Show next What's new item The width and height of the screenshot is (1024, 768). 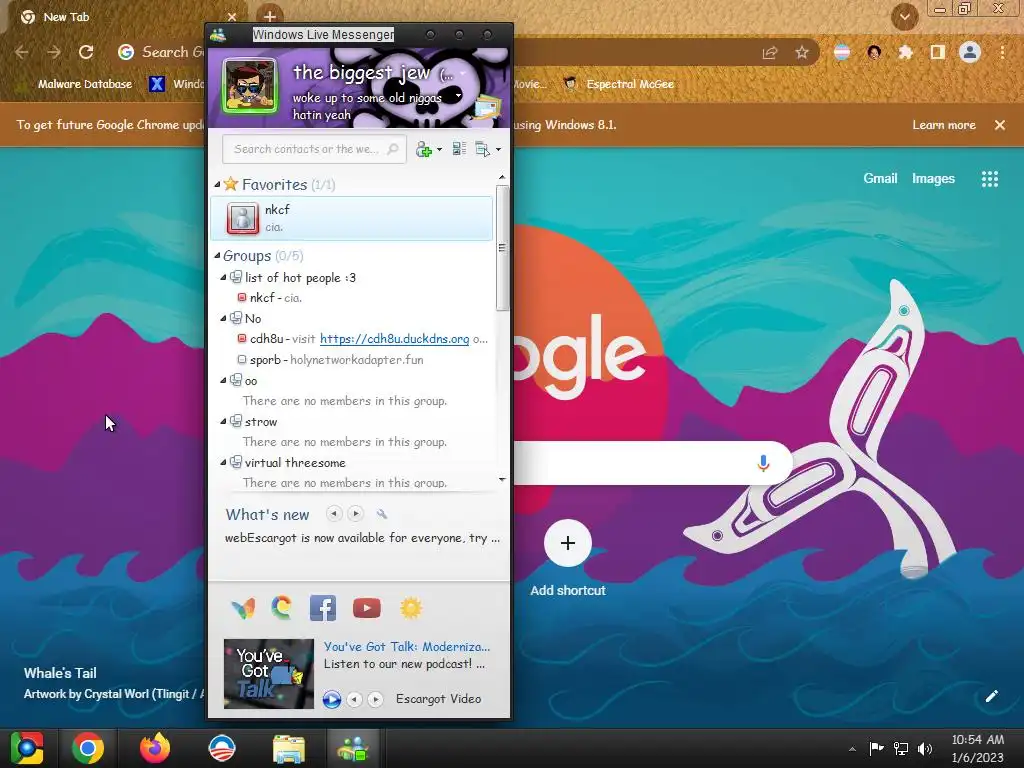355,514
